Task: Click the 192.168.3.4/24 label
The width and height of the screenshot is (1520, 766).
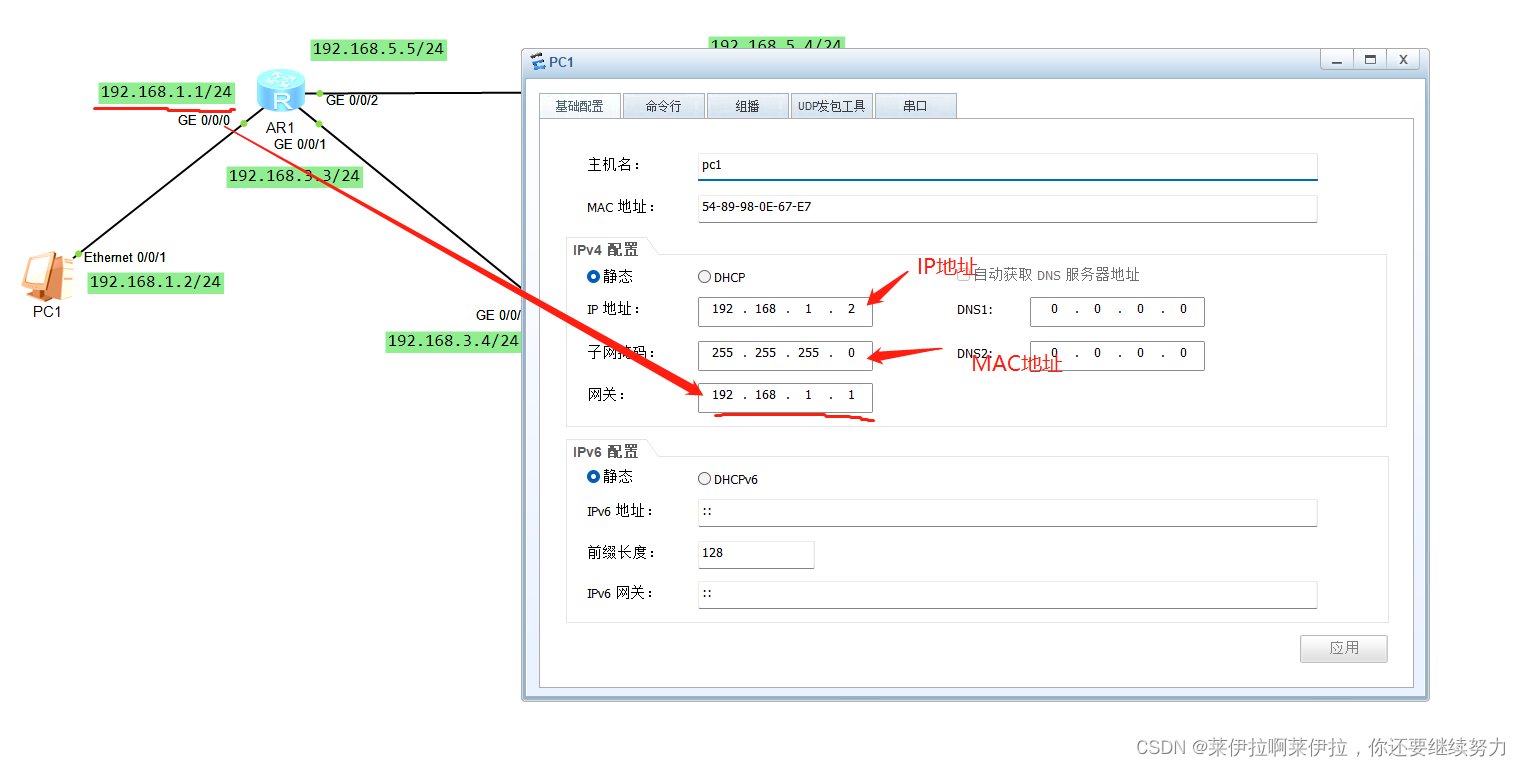Action: coord(453,341)
